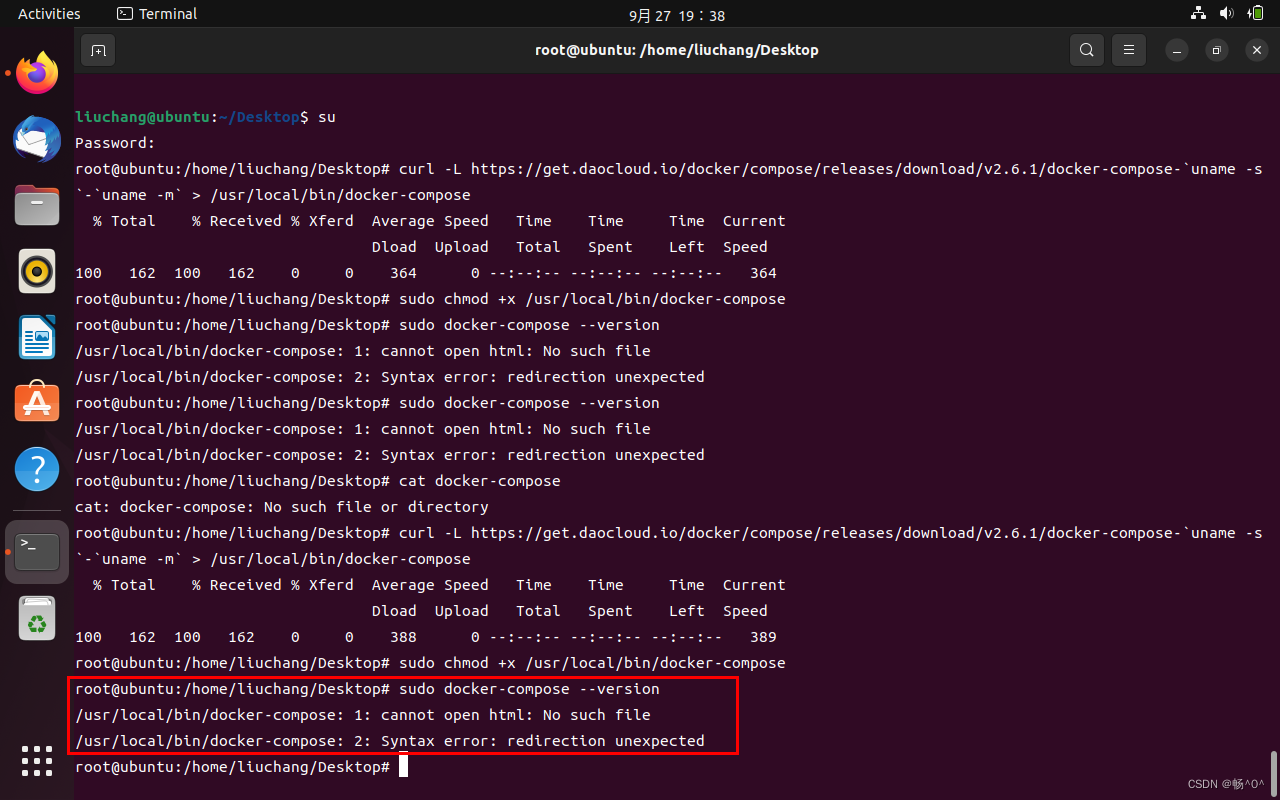This screenshot has height=800, width=1280.
Task: Minimize the Terminal window
Action: pyautogui.click(x=1176, y=49)
